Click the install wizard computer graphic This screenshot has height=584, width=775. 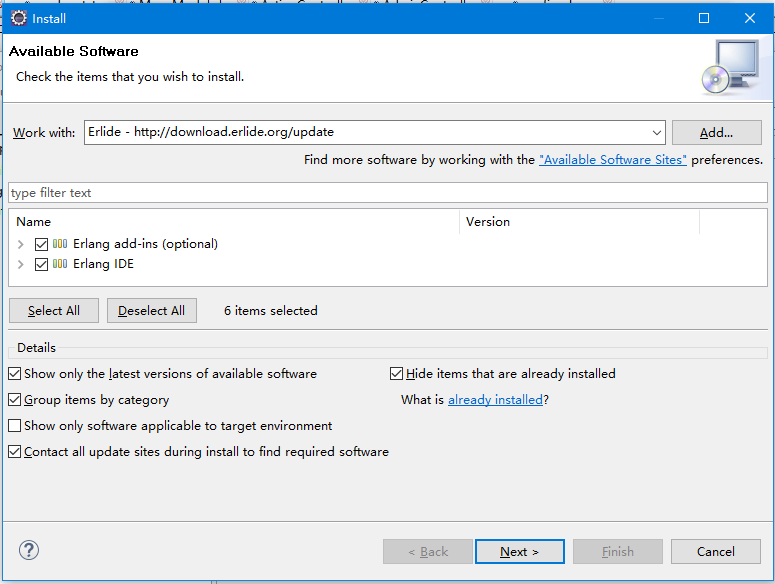[731, 67]
